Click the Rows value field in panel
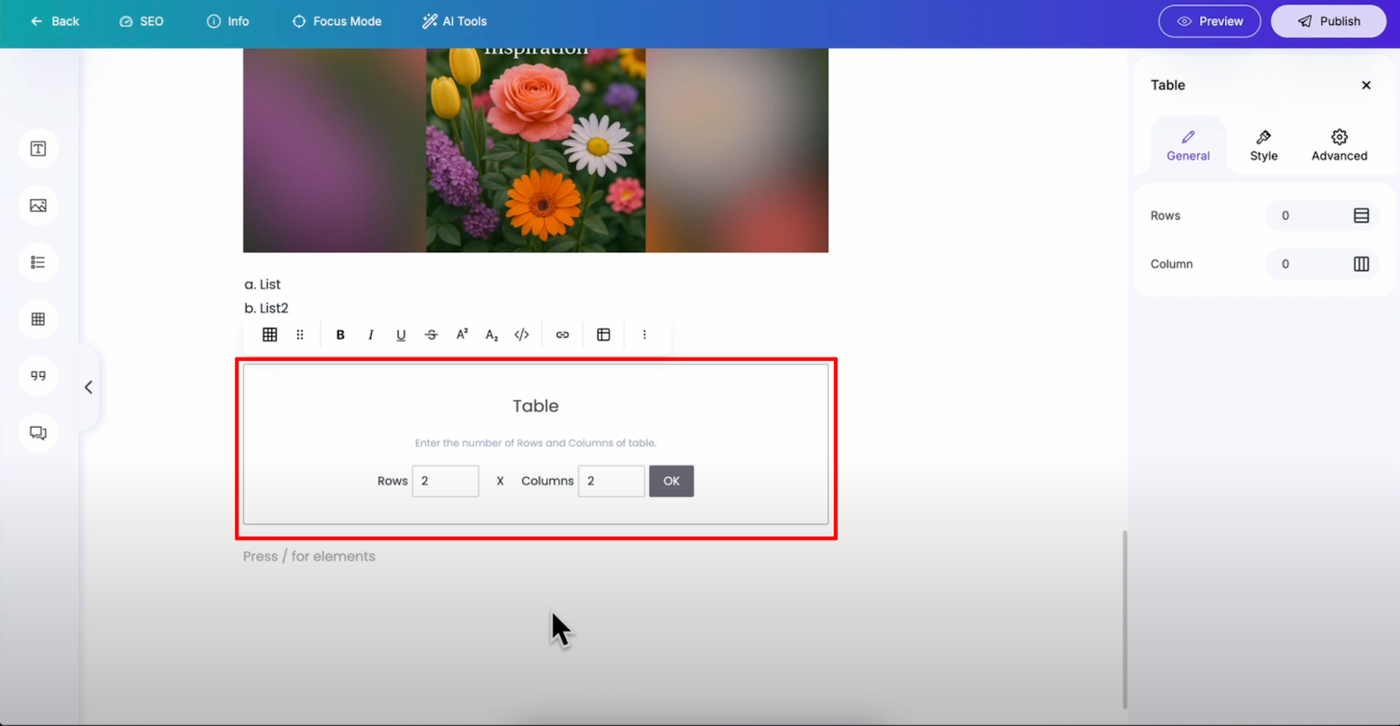 click(1304, 216)
